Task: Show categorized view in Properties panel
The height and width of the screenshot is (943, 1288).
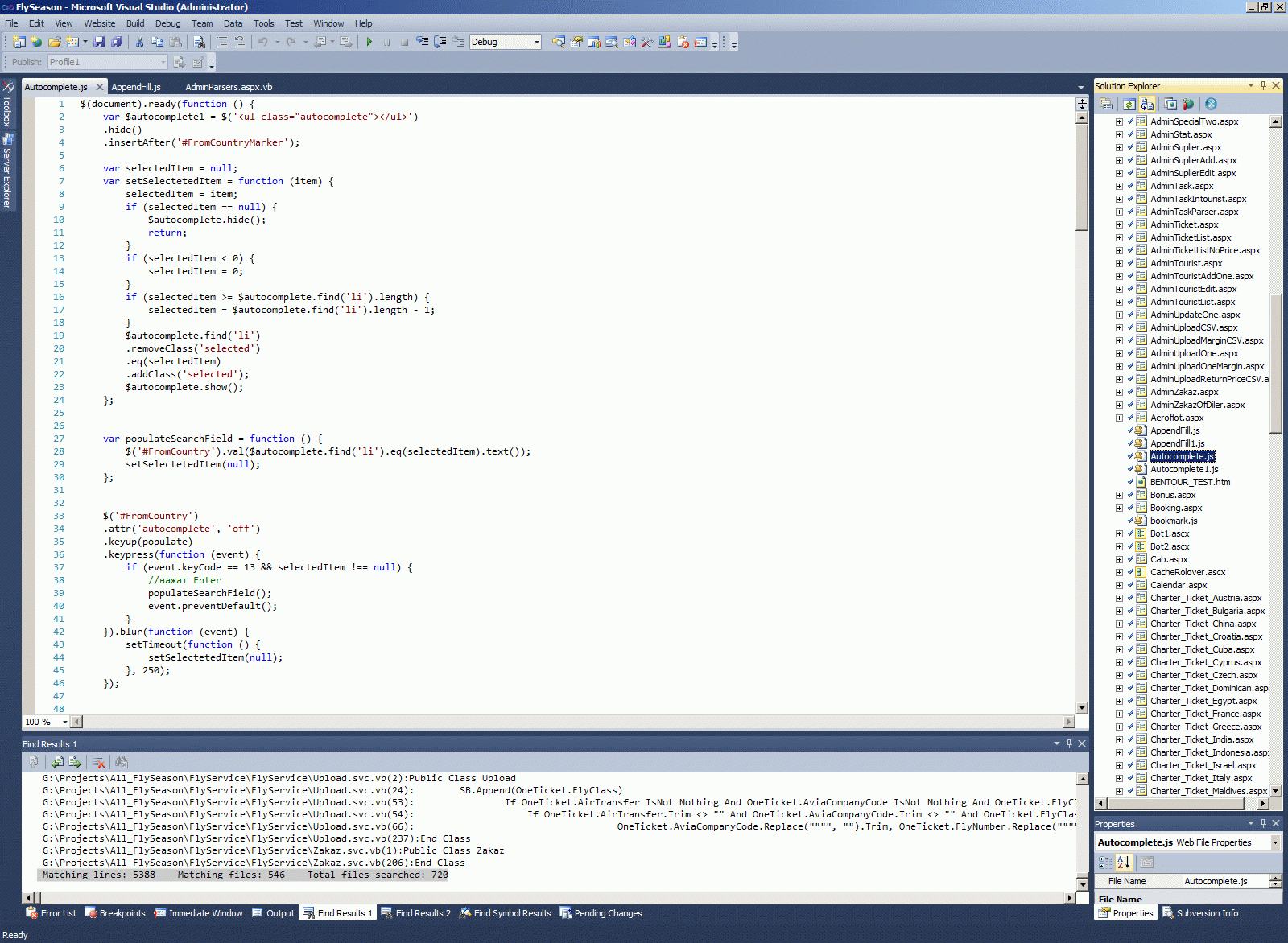Action: [x=1106, y=863]
